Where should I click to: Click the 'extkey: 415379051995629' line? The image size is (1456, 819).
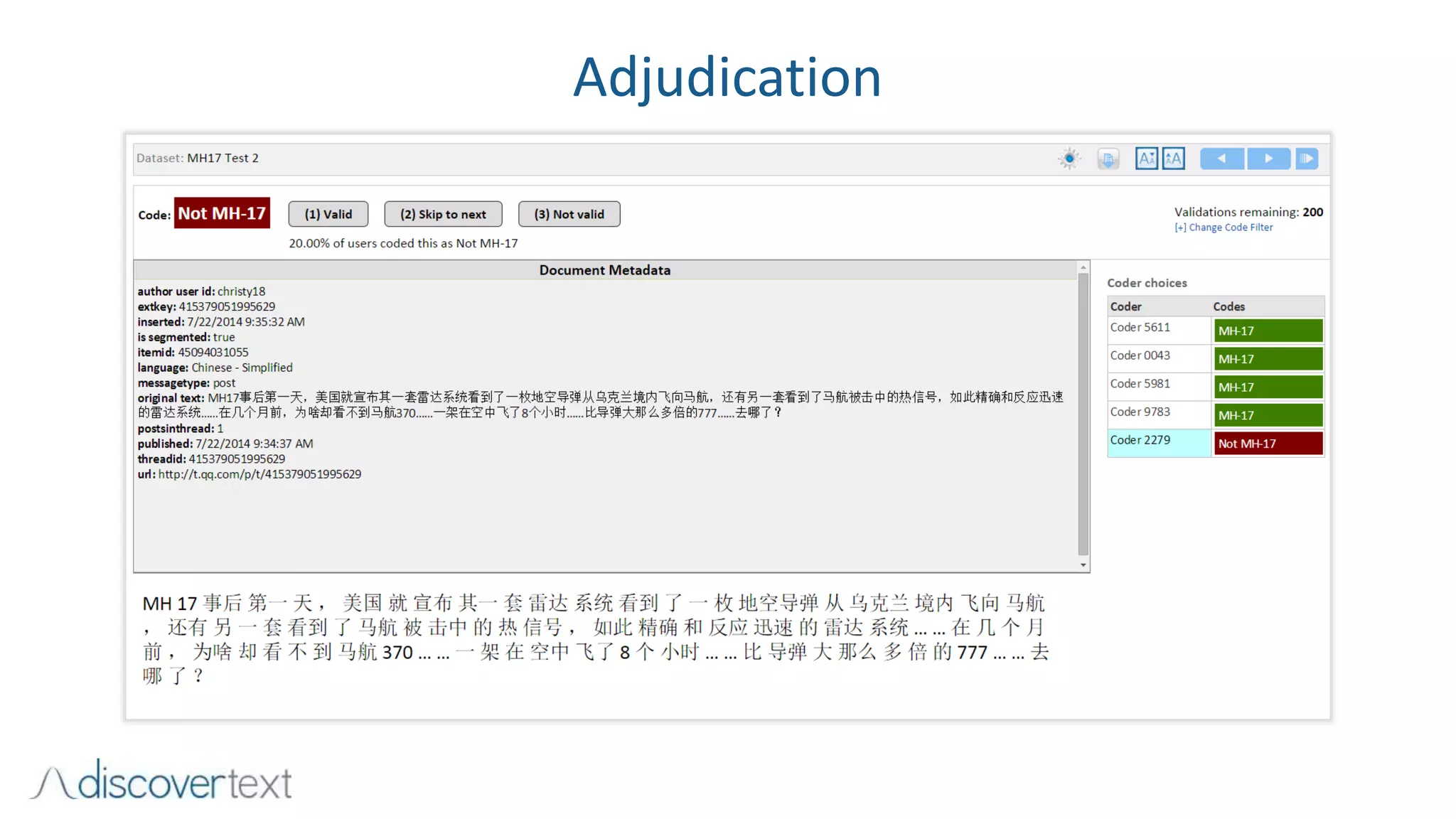[206, 306]
